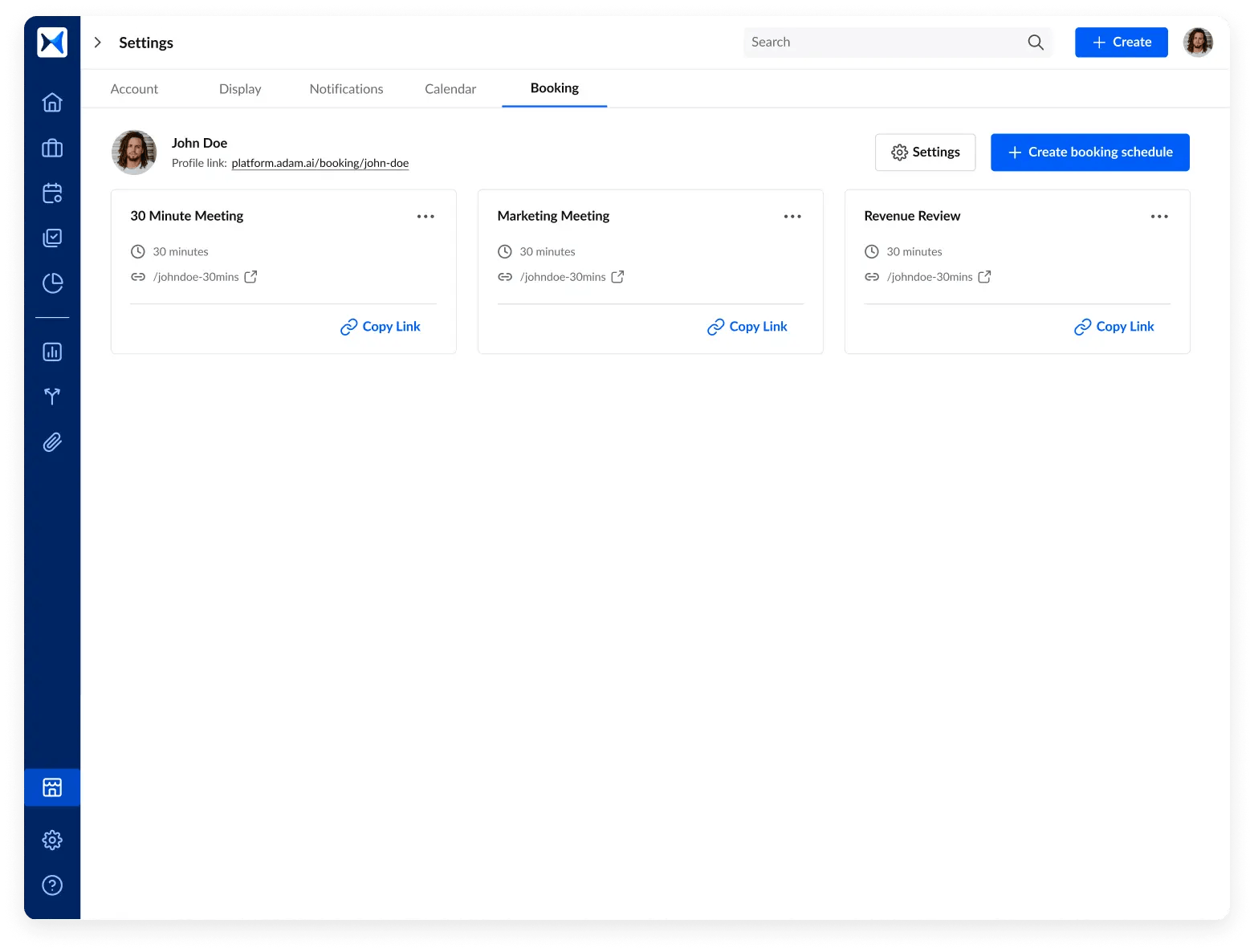Open the branching decisions icon in sidebar
Viewport: 1254px width, 952px height.
(52, 397)
